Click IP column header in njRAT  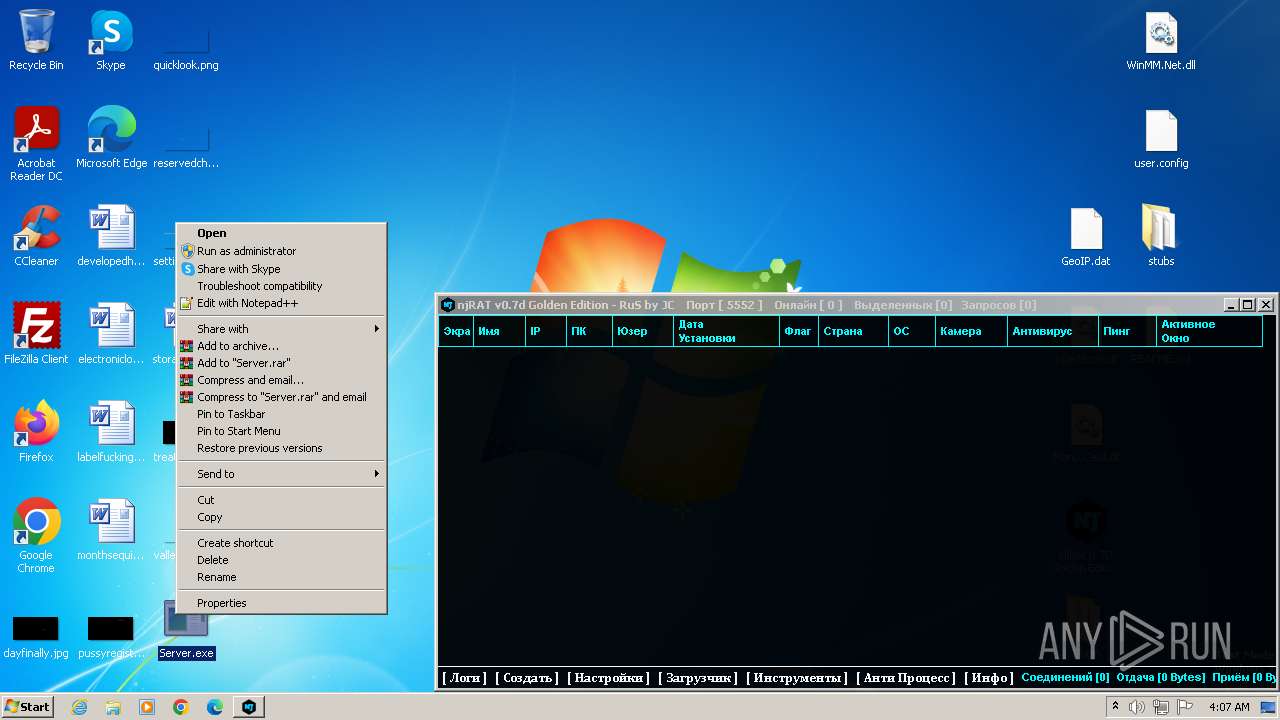(x=545, y=331)
